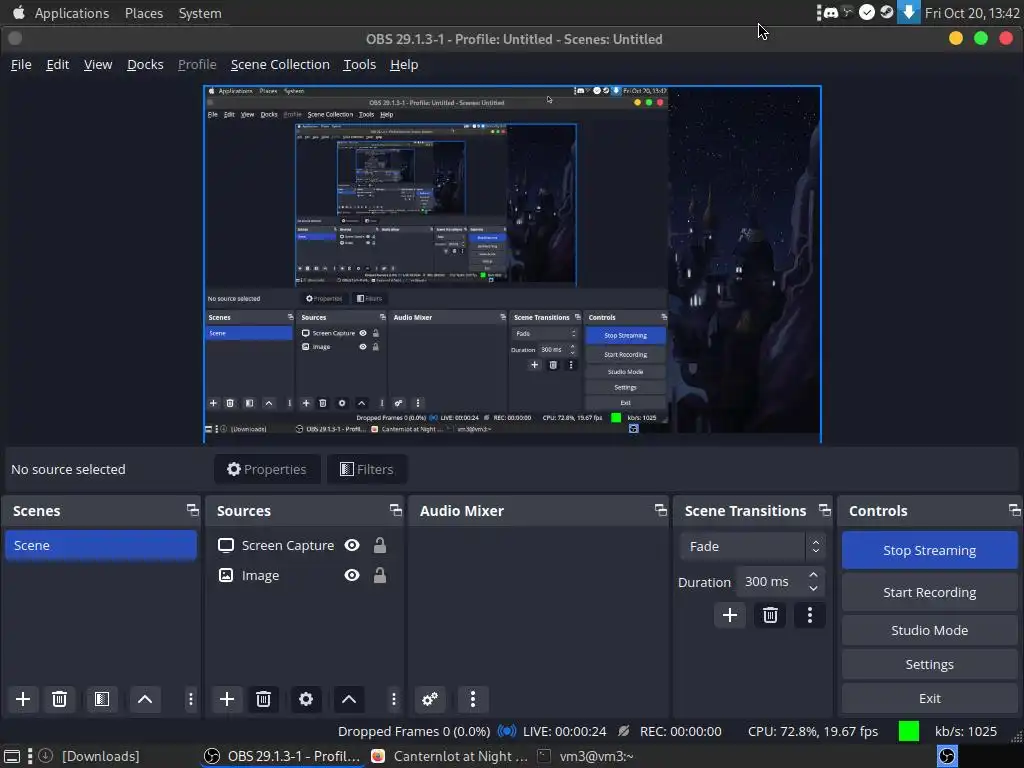Remove the configurable transition with trash icon
The image size is (1024, 768).
[x=770, y=615]
